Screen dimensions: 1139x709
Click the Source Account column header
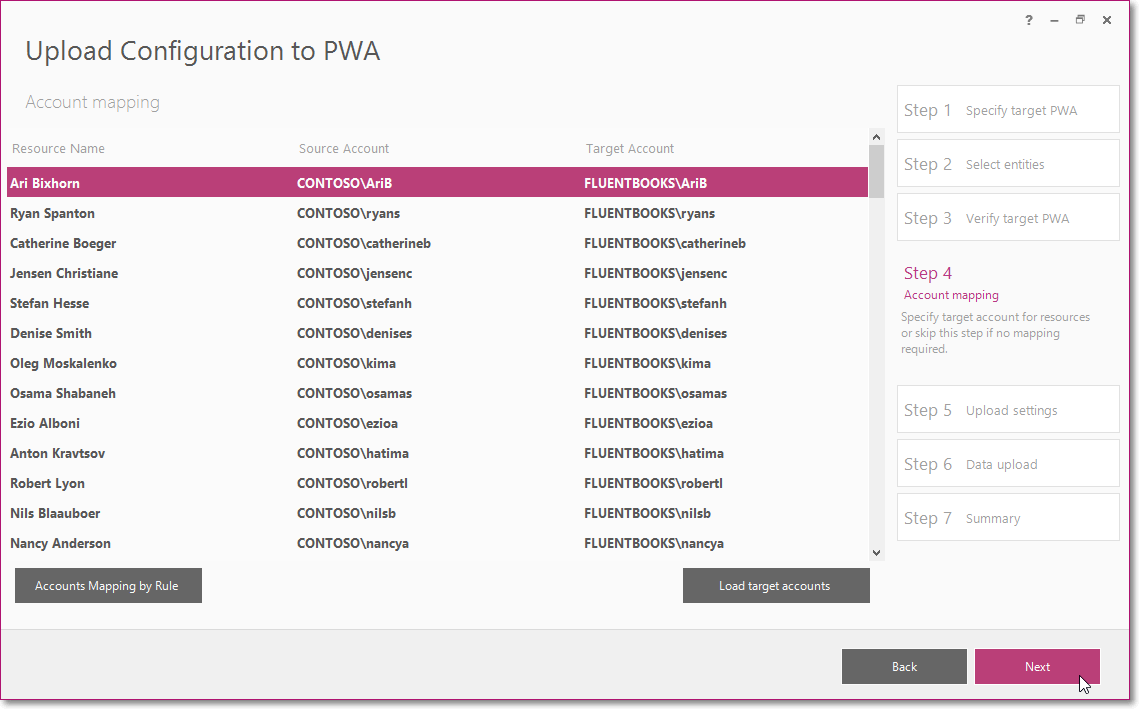(344, 148)
